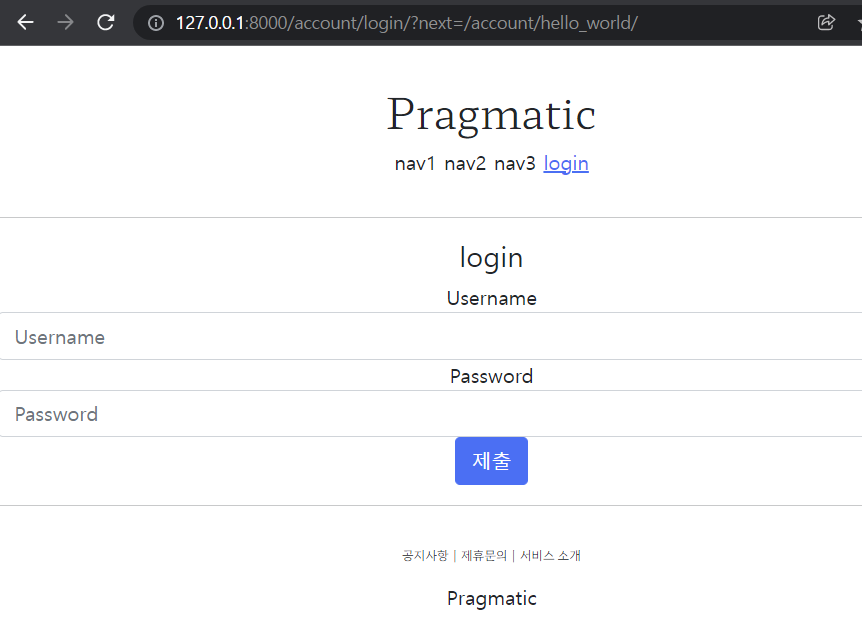Focus the Username input field
This screenshot has width=862, height=624.
(x=431, y=336)
